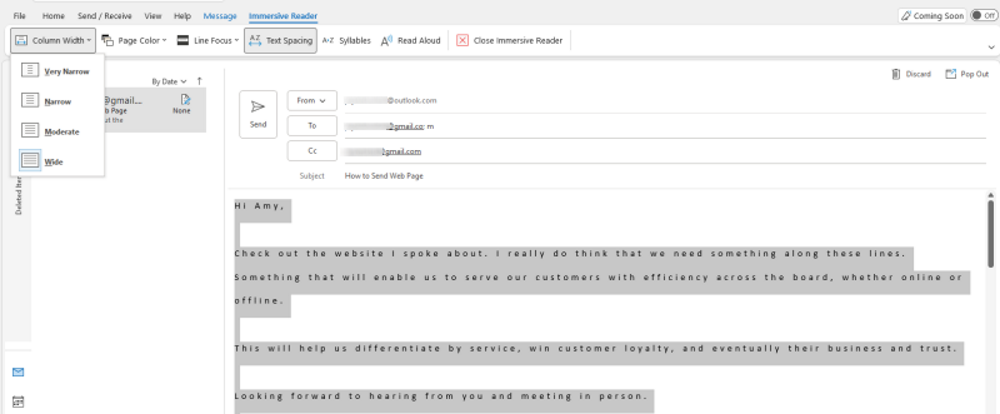Click the Wide layout icon

[x=30, y=161]
